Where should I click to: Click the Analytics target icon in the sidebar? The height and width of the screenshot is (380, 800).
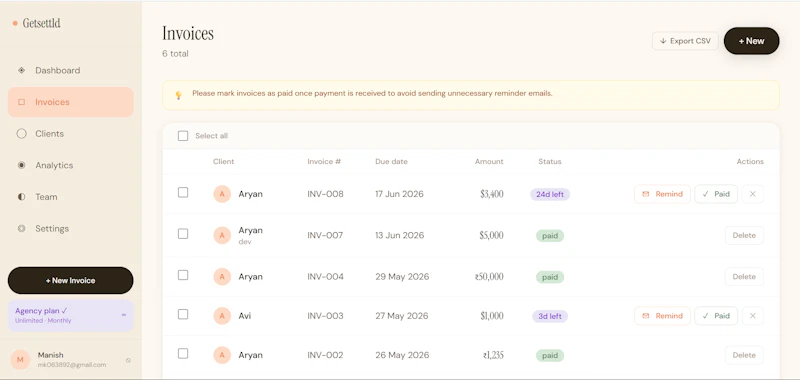click(21, 165)
